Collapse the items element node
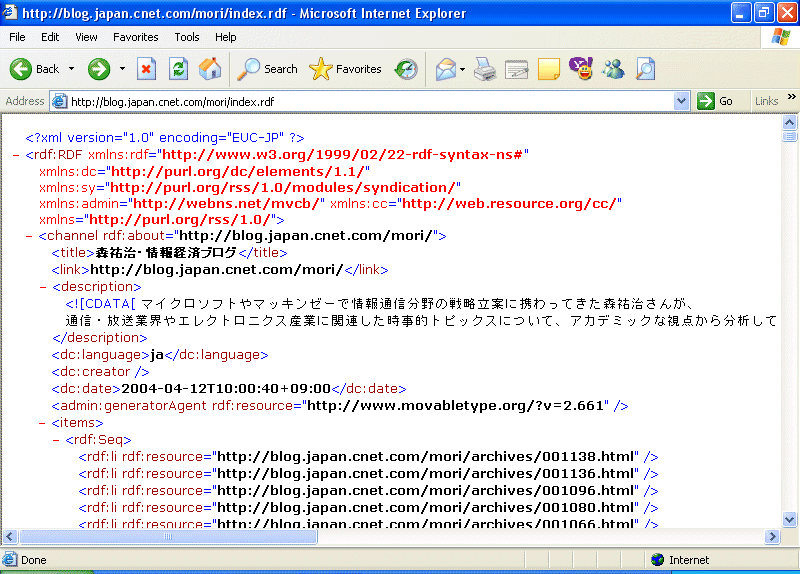 tap(43, 423)
